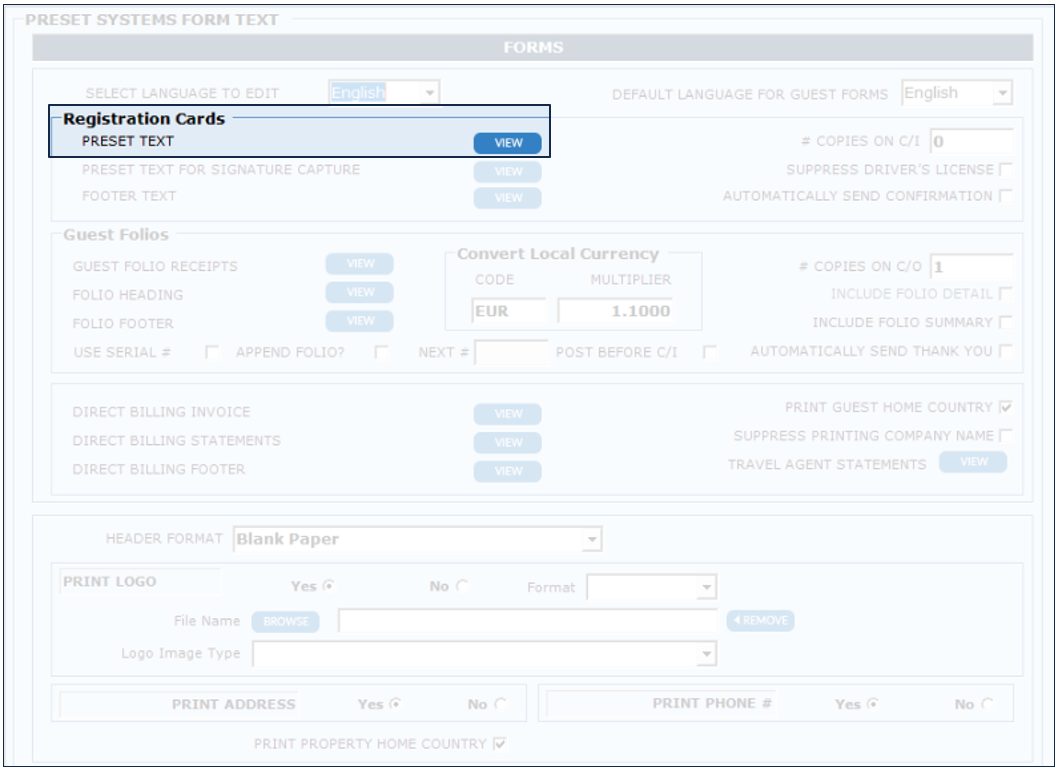This screenshot has width=1058, height=770.
Task: Open Travel Agent Statements VIEW button
Action: [972, 462]
